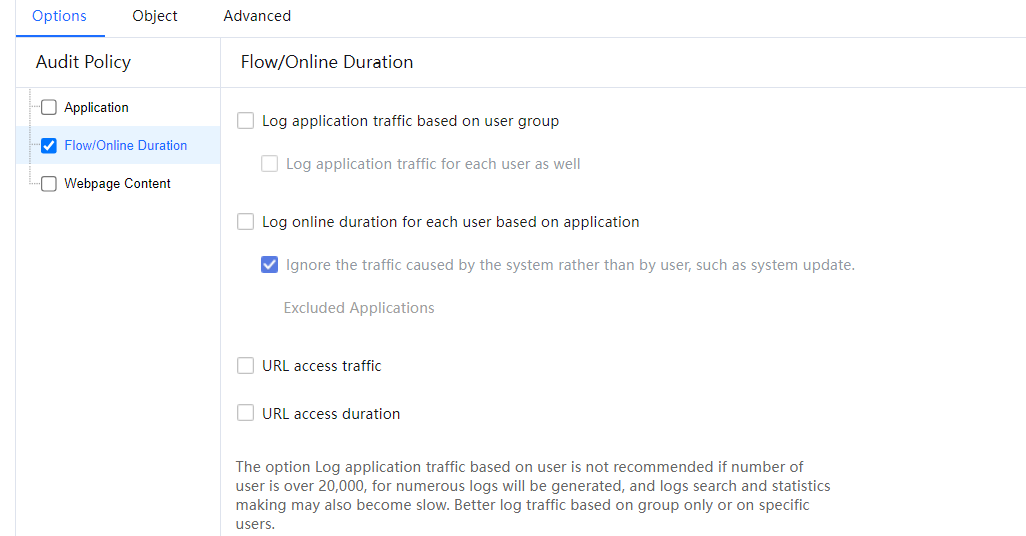Open the Object tab
The image size is (1026, 536).
(x=155, y=16)
